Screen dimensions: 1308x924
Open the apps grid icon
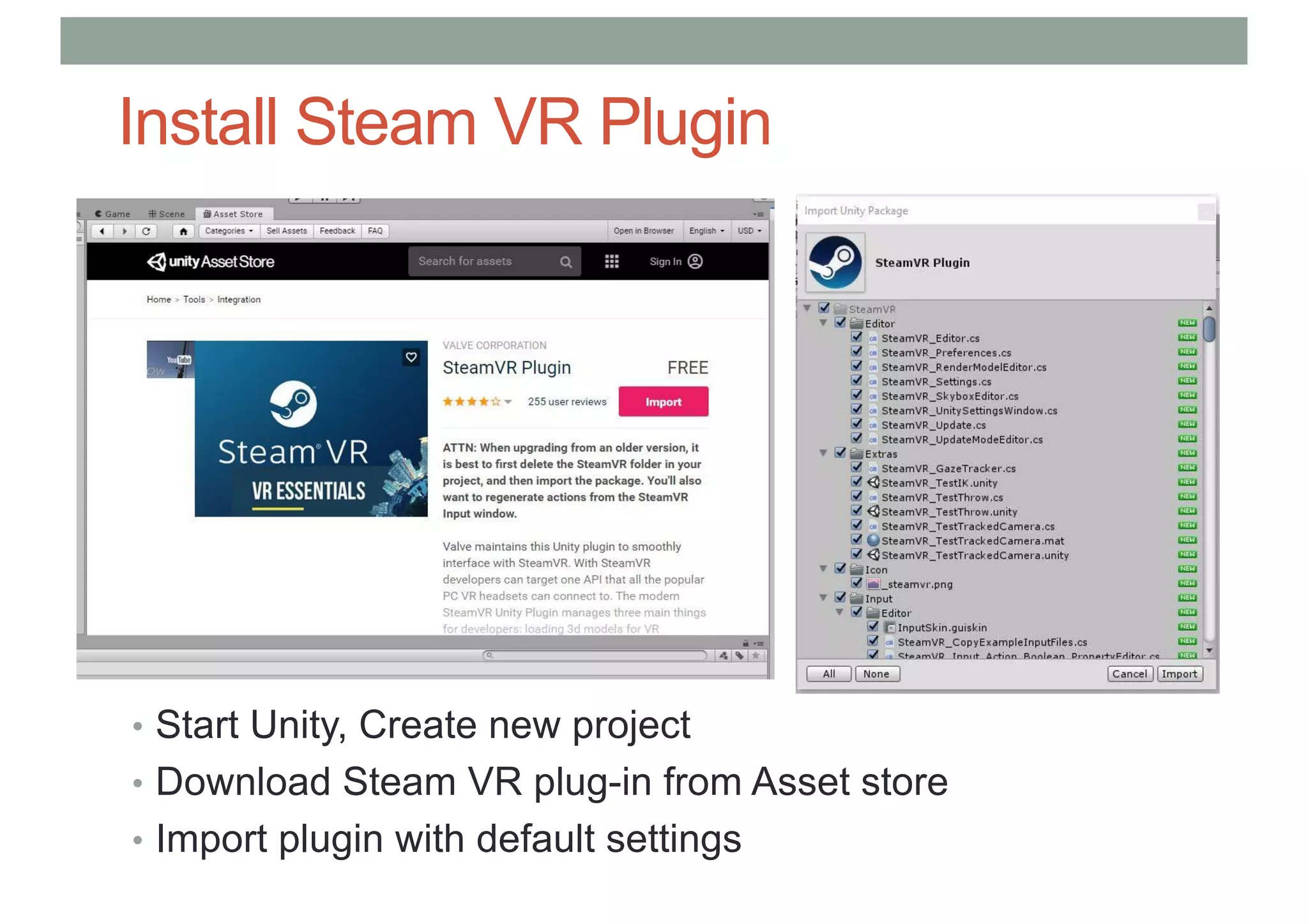pos(612,262)
